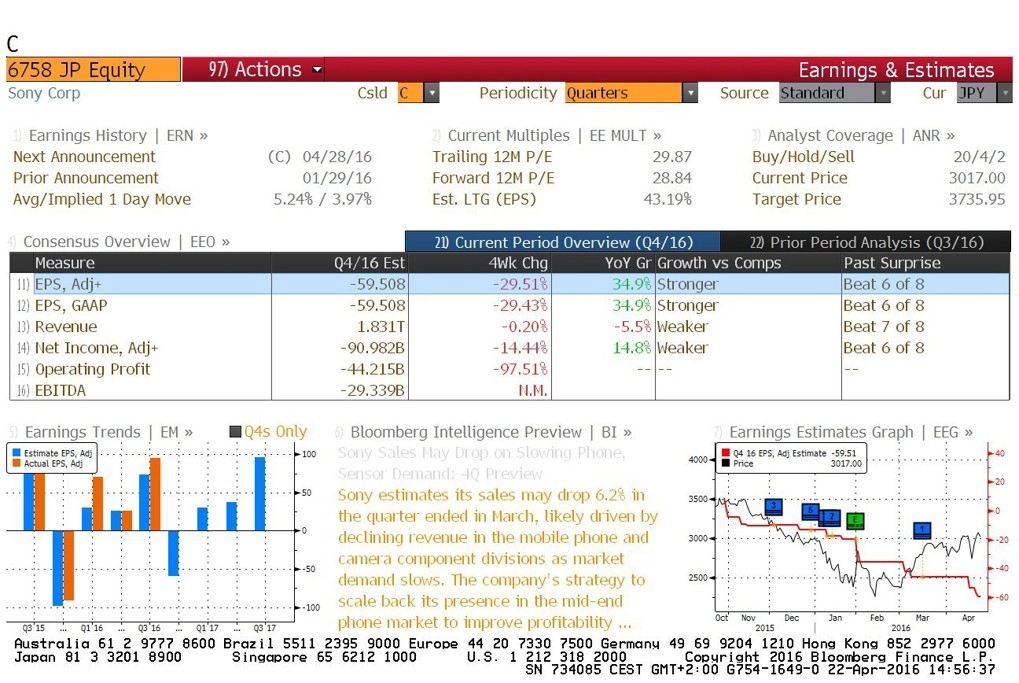Click the Forward 12M P/E value 28.84
The height and width of the screenshot is (683, 1019).
pyautogui.click(x=672, y=178)
